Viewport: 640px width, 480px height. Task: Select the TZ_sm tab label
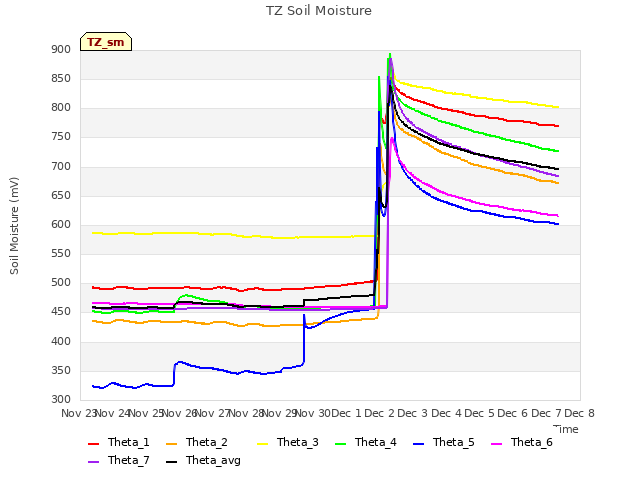click(106, 42)
